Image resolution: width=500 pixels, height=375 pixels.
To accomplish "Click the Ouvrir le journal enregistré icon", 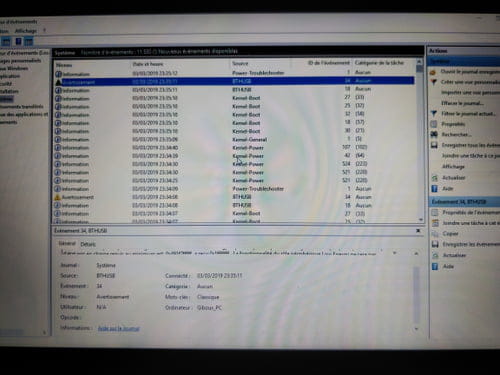I will 433,72.
